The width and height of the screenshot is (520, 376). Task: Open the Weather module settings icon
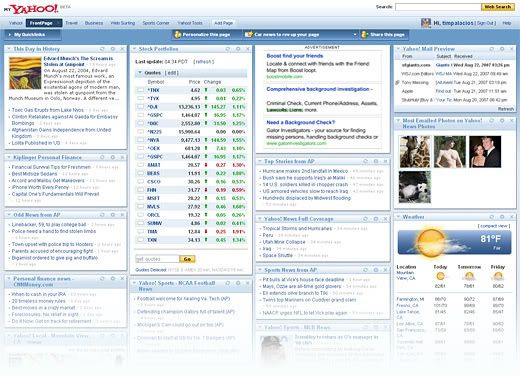point(502,217)
